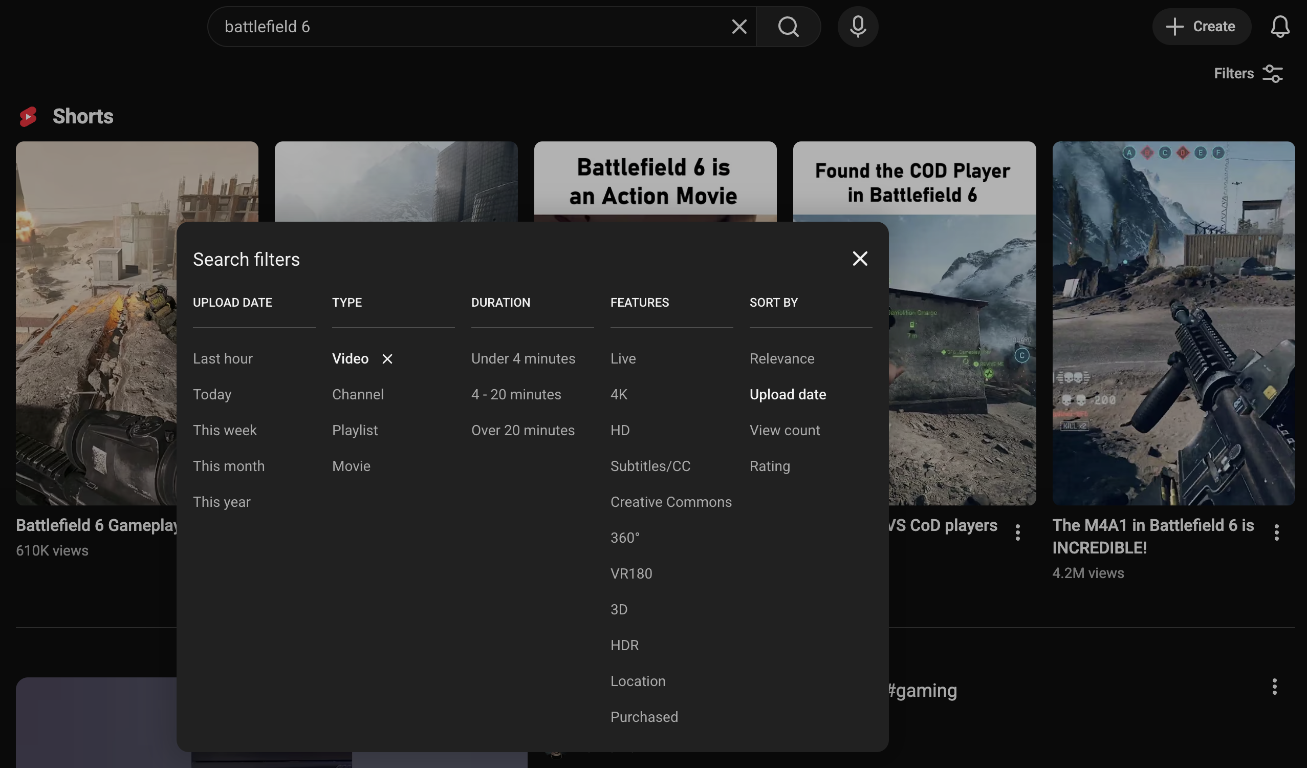
Task: Enable the HD features filter
Action: coord(620,430)
